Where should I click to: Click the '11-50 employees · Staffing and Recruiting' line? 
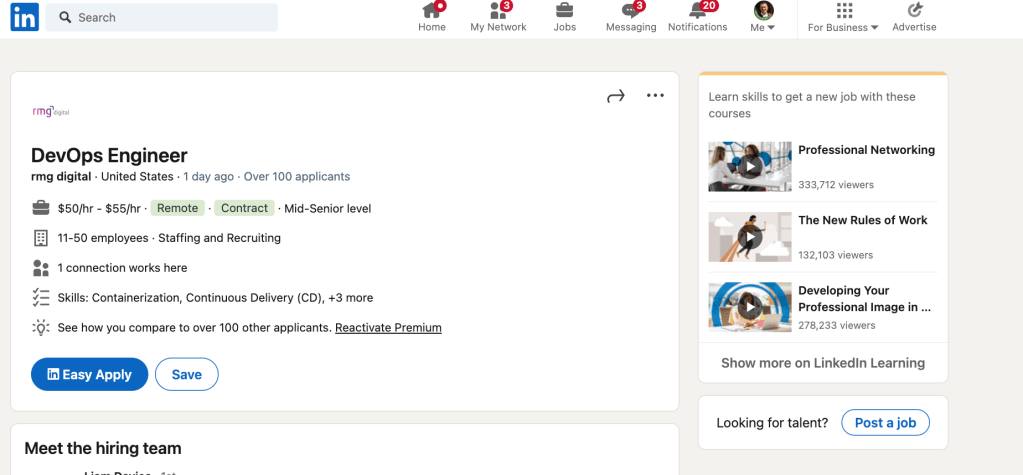tap(169, 238)
